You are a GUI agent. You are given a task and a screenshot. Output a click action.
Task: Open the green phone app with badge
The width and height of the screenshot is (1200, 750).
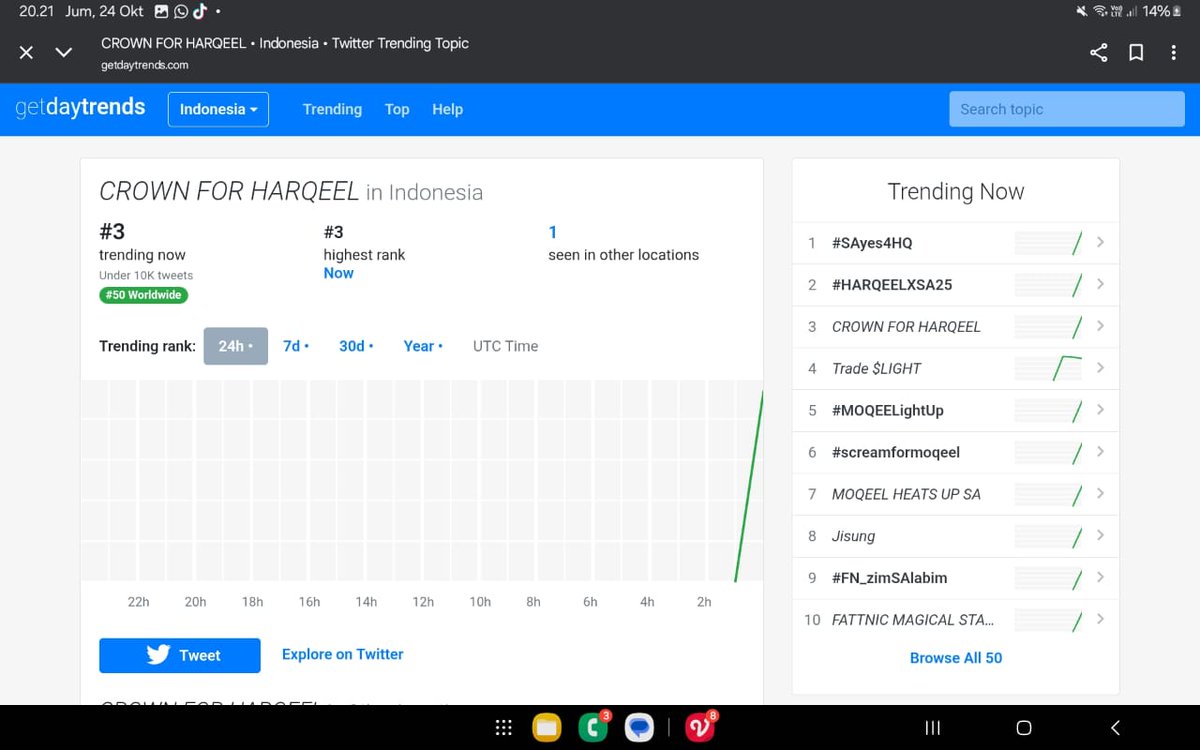coord(593,727)
